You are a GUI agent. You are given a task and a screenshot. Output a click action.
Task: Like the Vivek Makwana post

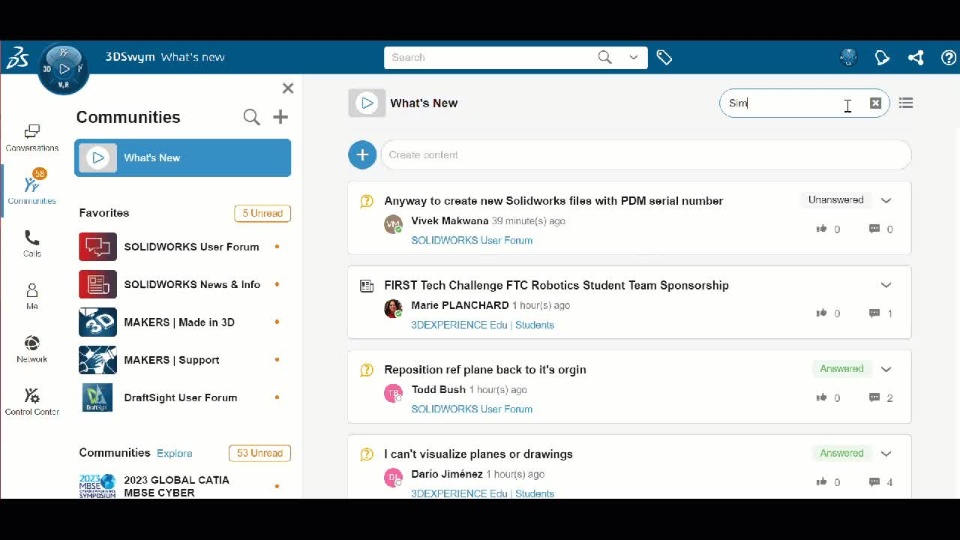pos(822,229)
